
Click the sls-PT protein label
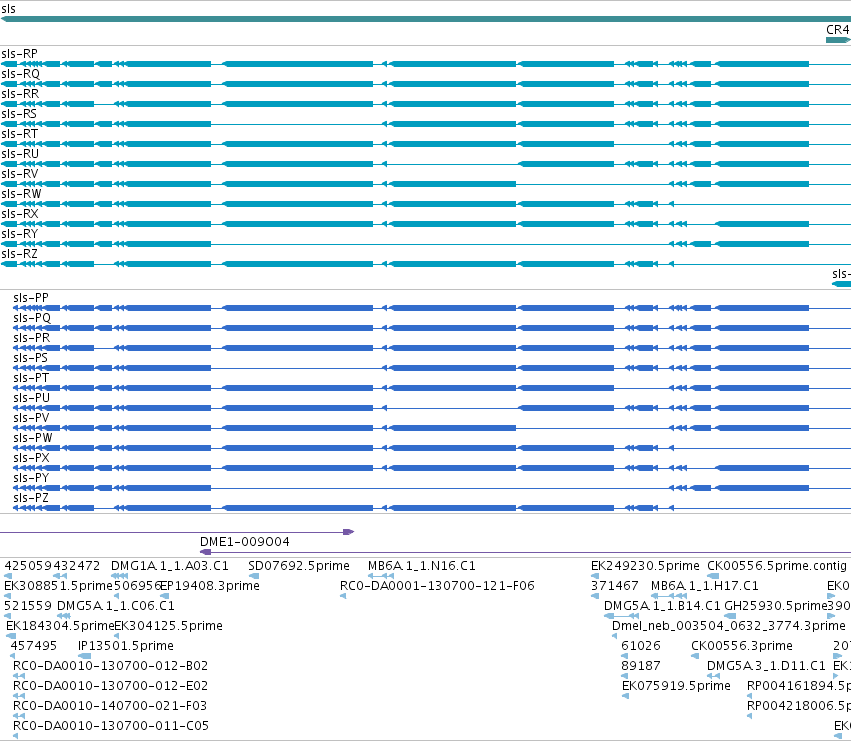(31, 377)
